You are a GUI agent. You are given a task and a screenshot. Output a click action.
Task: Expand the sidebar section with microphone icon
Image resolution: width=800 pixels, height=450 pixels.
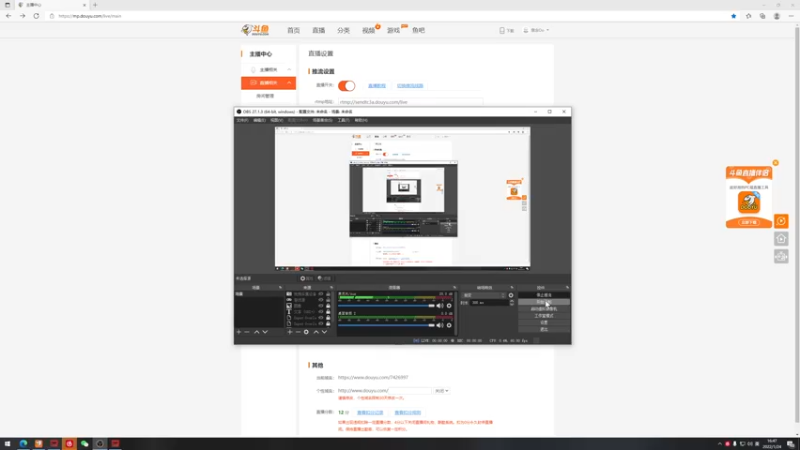(x=268, y=69)
